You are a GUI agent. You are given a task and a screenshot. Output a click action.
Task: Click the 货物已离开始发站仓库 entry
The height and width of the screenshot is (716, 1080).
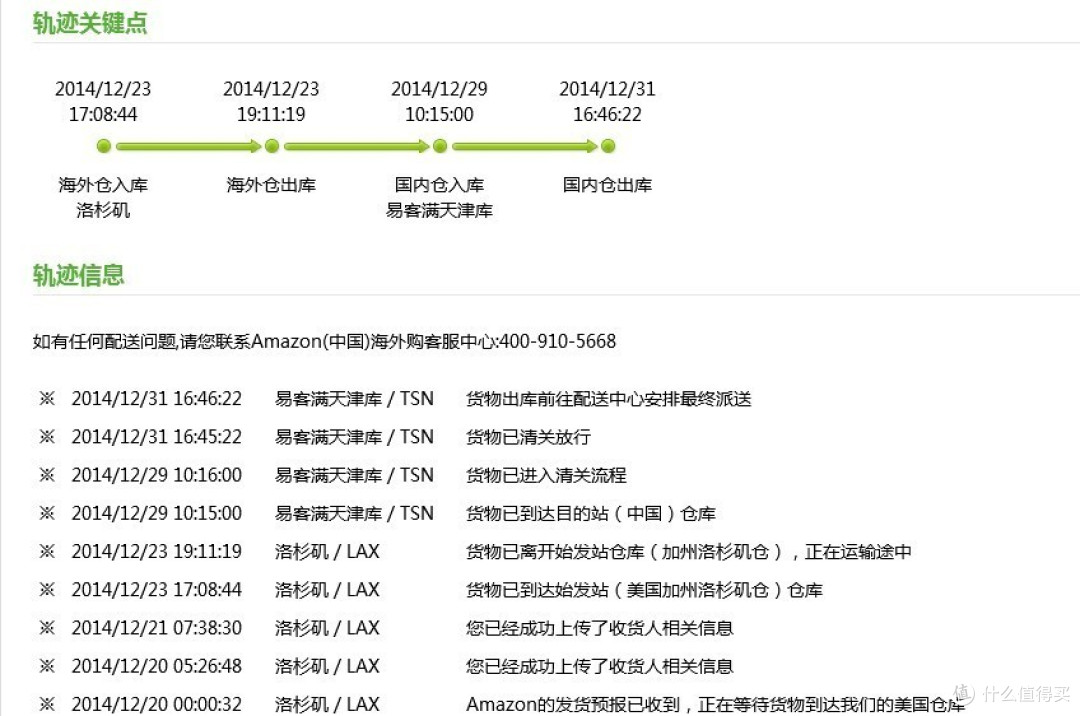(x=689, y=551)
